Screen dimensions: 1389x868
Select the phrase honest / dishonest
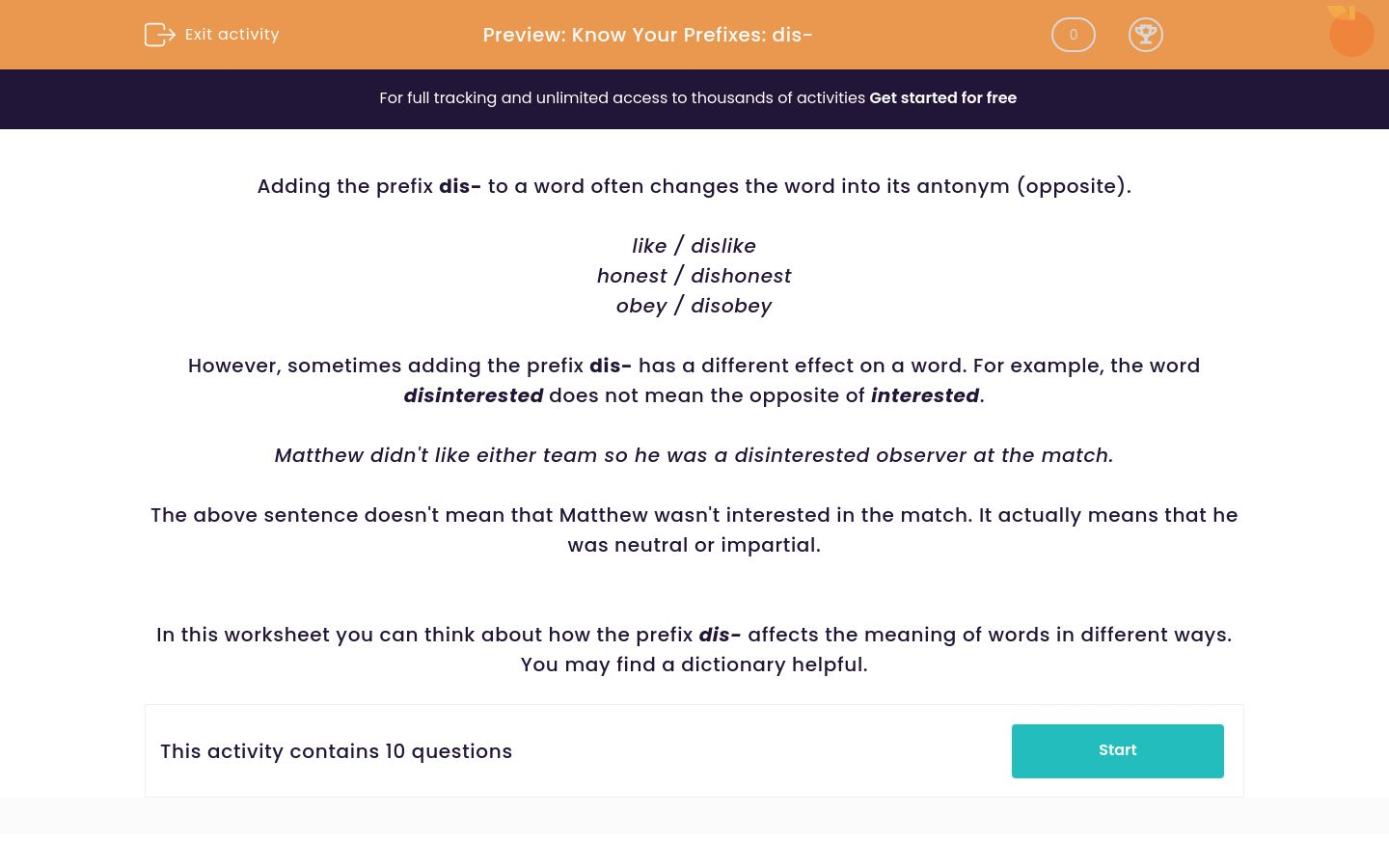tap(694, 276)
